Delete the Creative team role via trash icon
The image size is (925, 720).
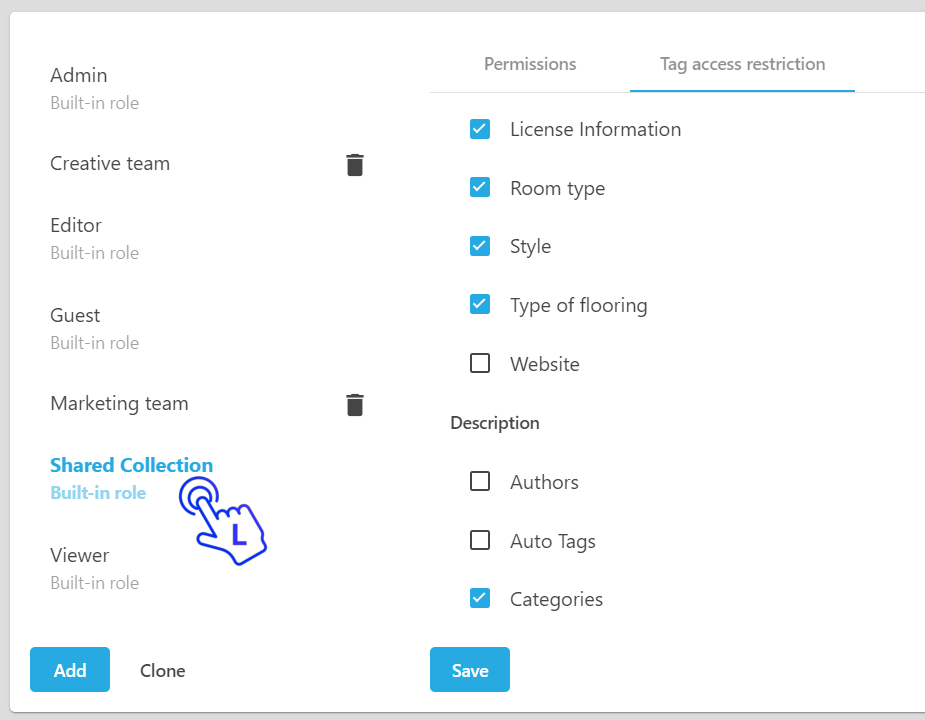[x=355, y=165]
